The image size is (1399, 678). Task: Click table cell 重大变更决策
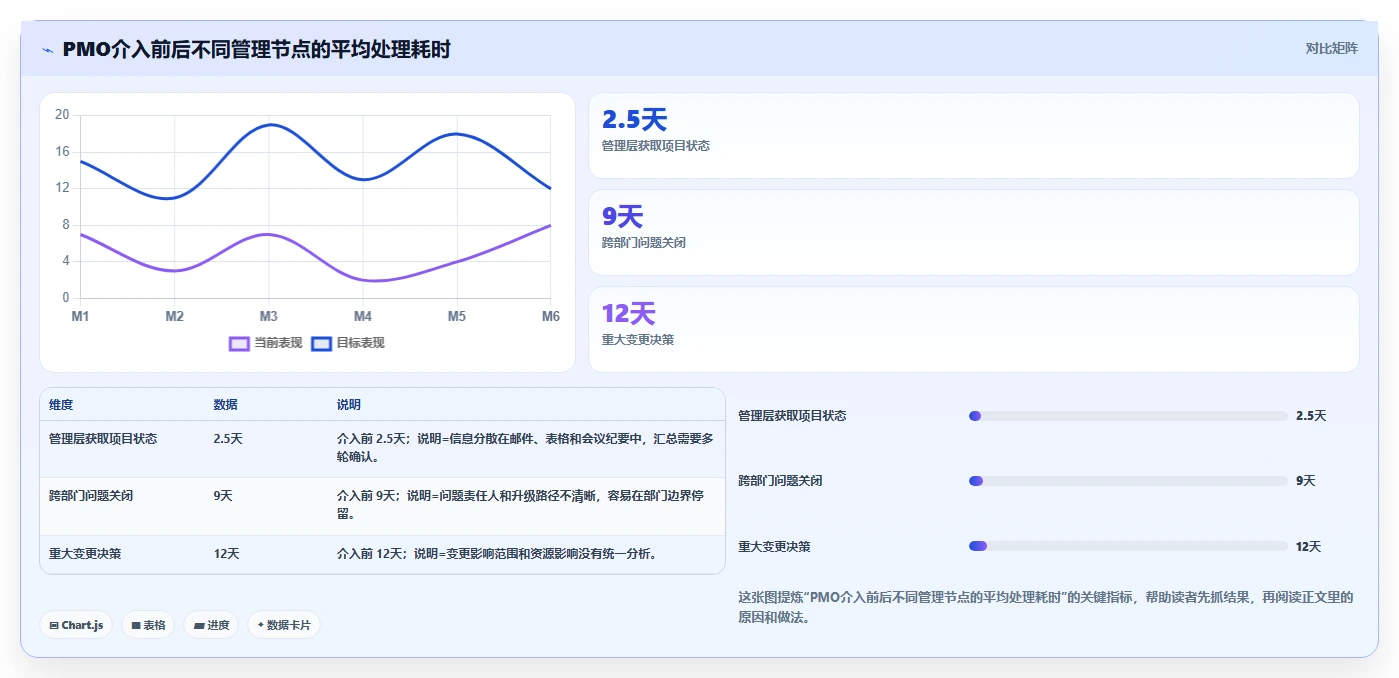coord(85,554)
